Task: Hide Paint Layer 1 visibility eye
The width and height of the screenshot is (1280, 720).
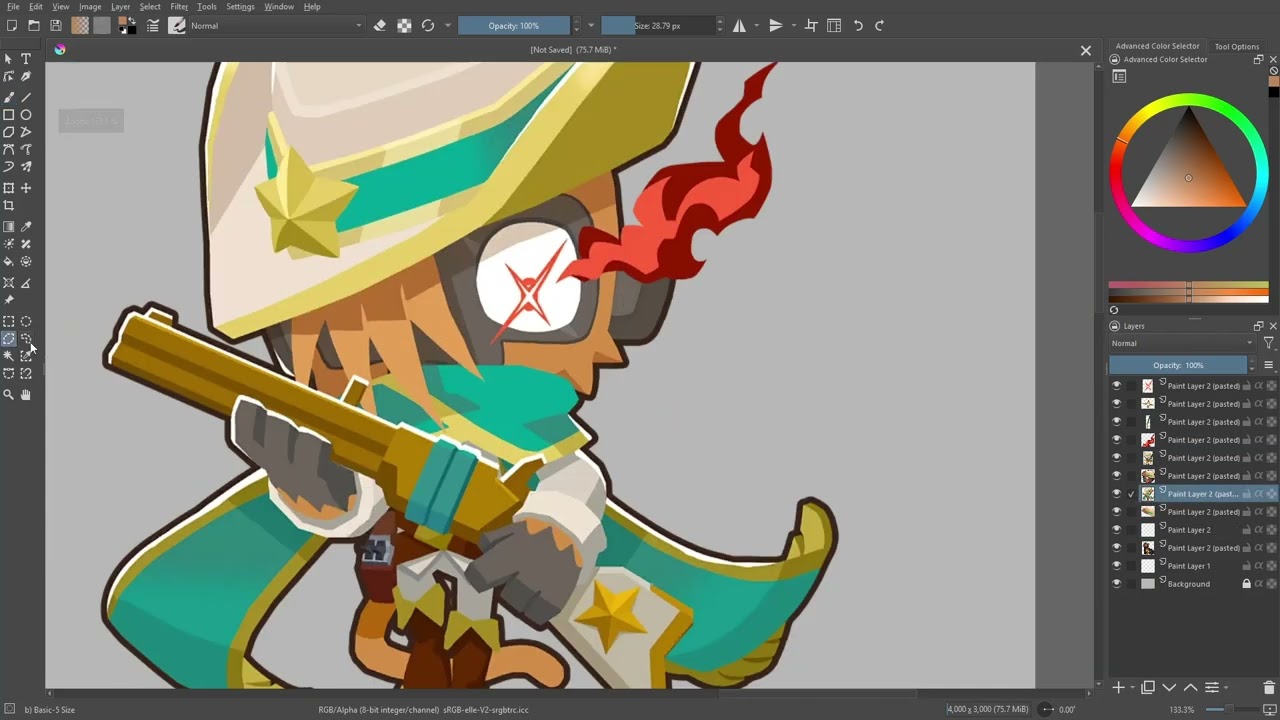Action: click(1117, 566)
